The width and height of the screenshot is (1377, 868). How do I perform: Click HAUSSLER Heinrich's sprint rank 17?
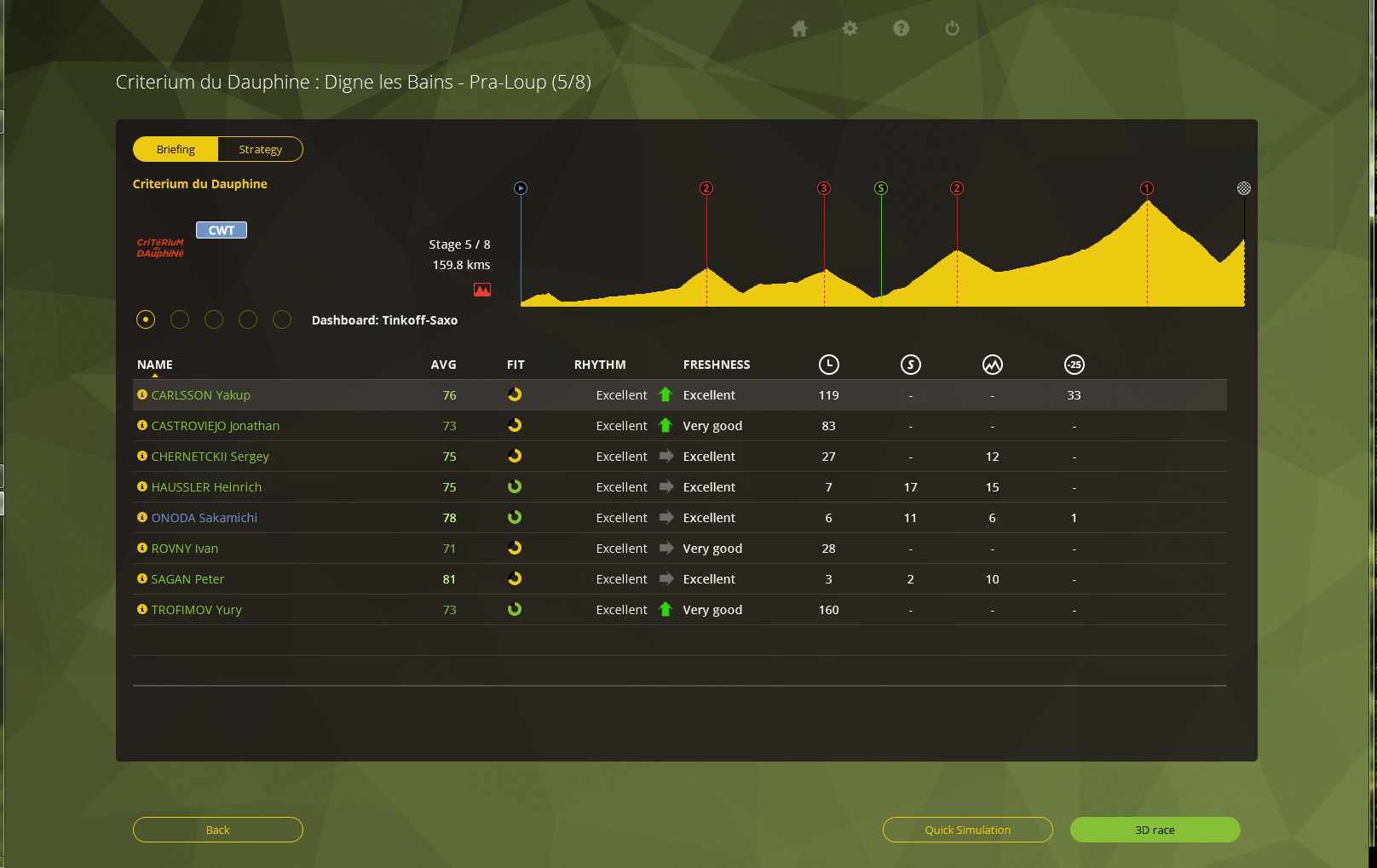[x=910, y=487]
